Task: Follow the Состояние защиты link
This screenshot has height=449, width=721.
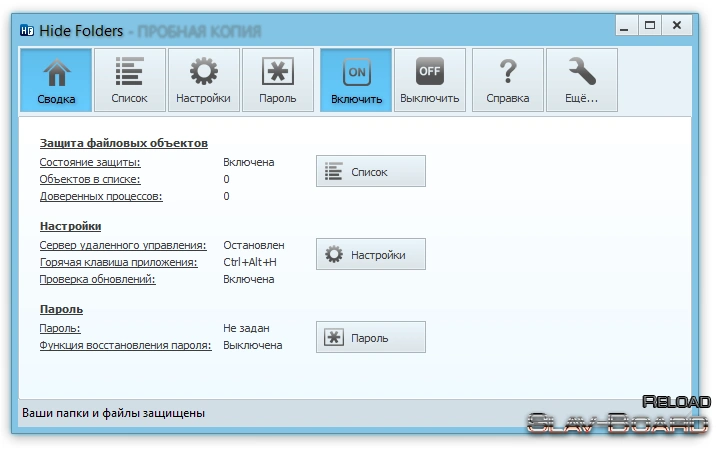Action: click(90, 162)
